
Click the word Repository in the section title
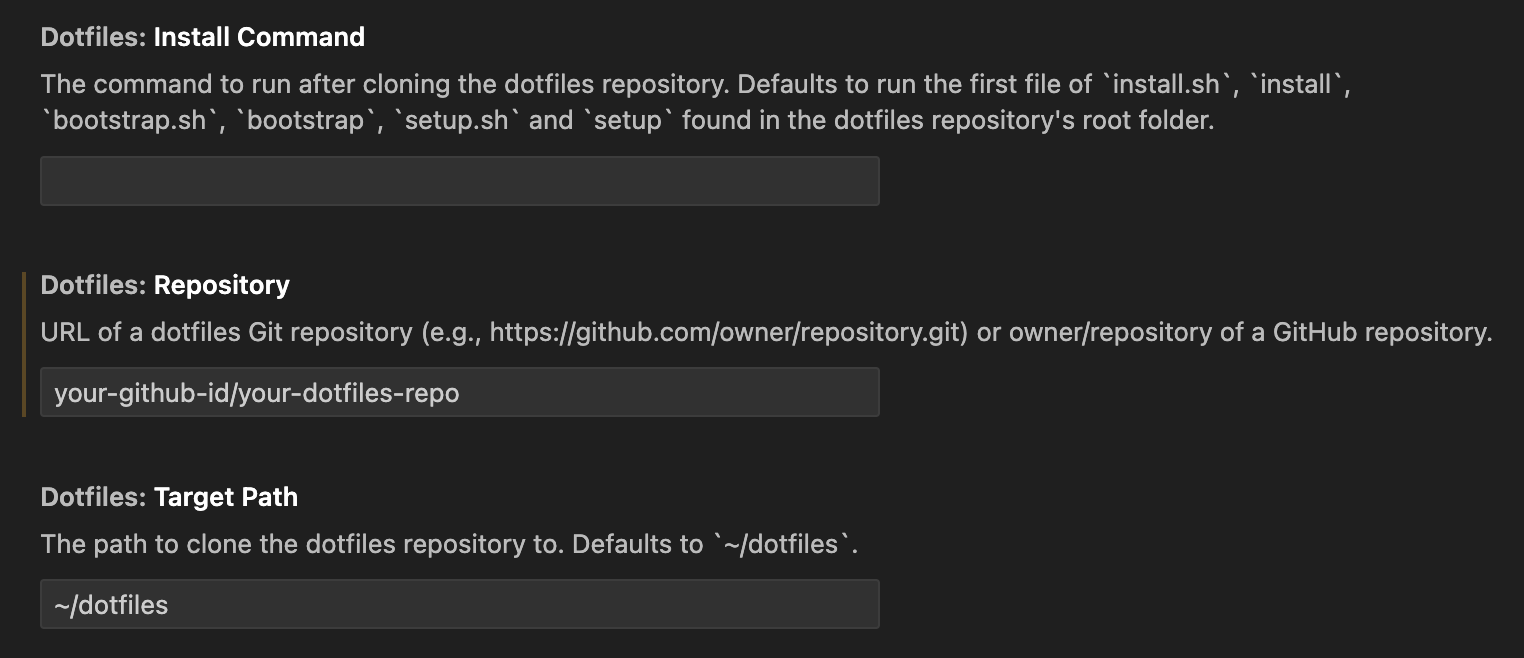222,285
